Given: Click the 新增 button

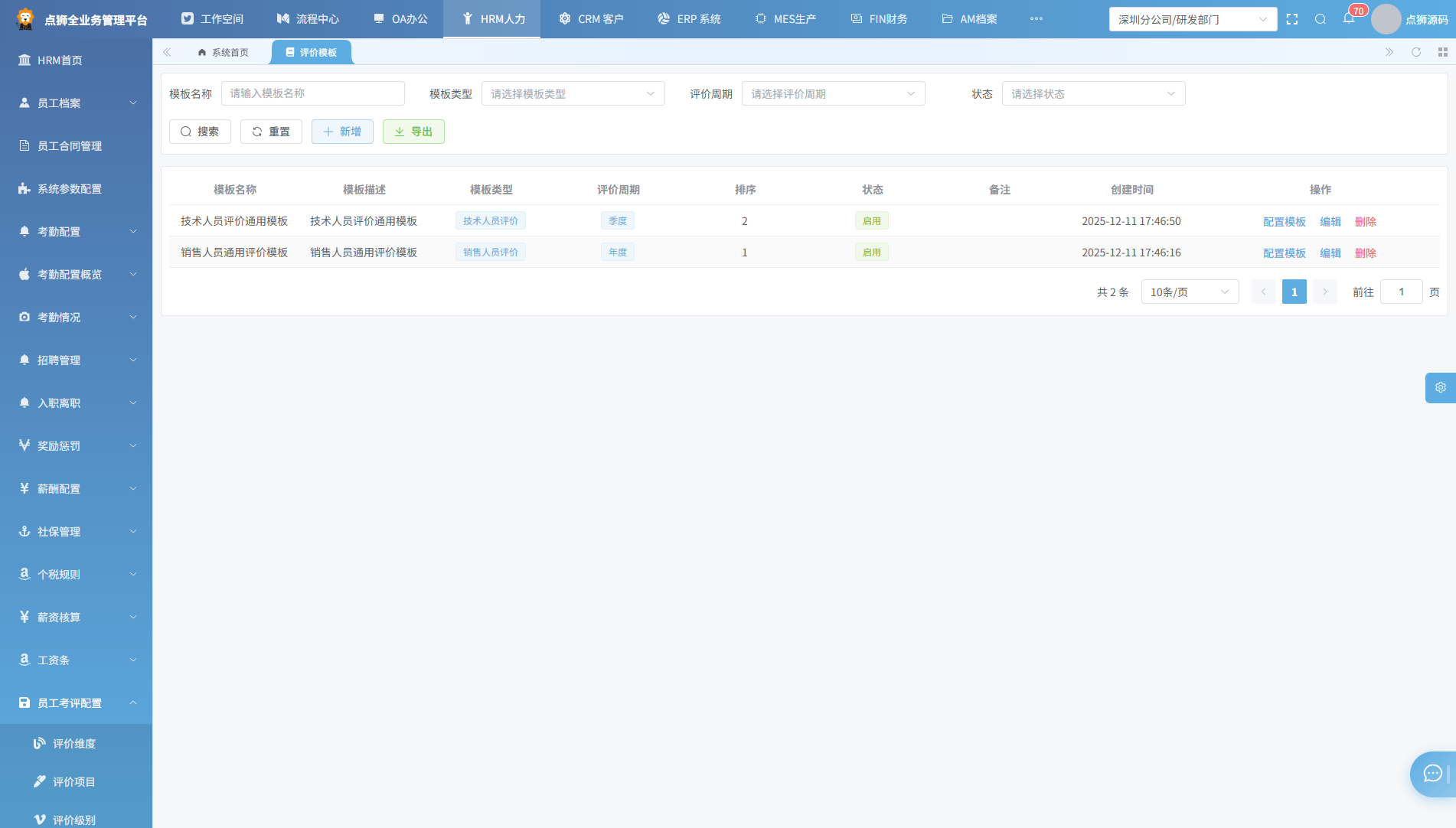Looking at the screenshot, I should click(342, 132).
